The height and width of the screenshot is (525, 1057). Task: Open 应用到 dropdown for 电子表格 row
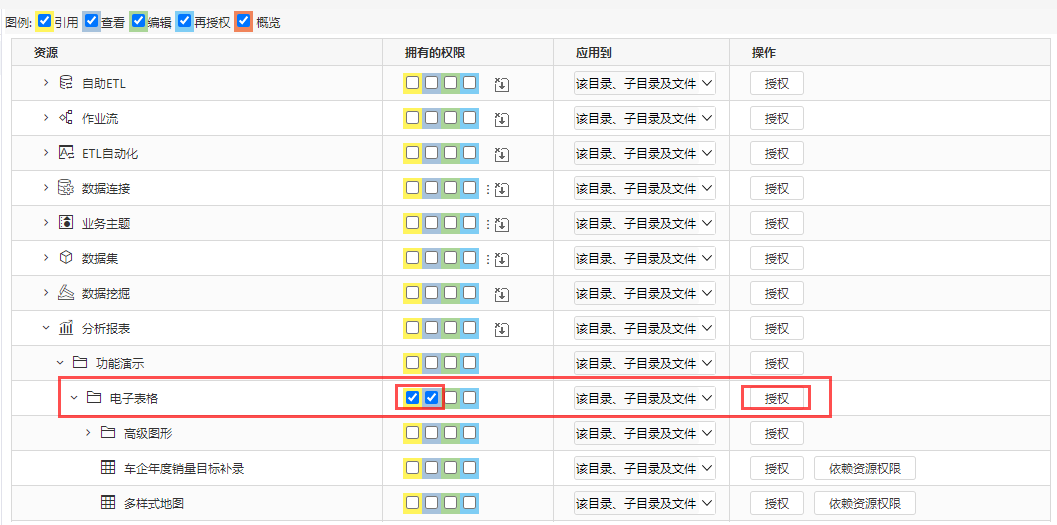644,398
